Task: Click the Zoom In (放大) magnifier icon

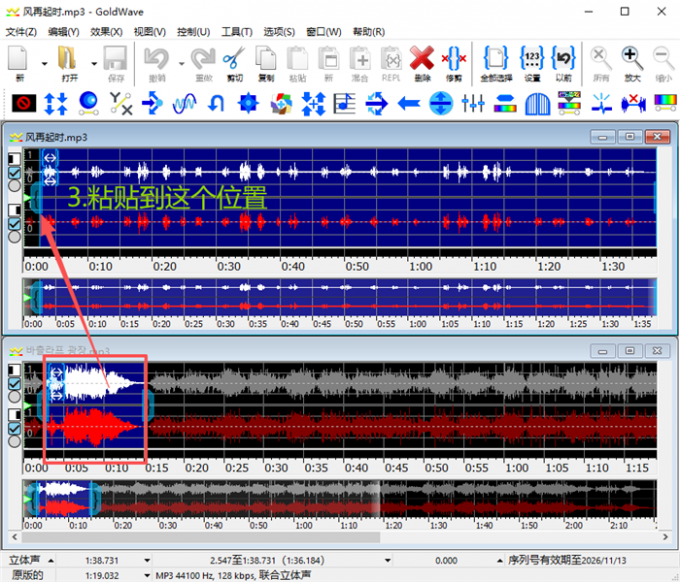Action: tap(632, 61)
